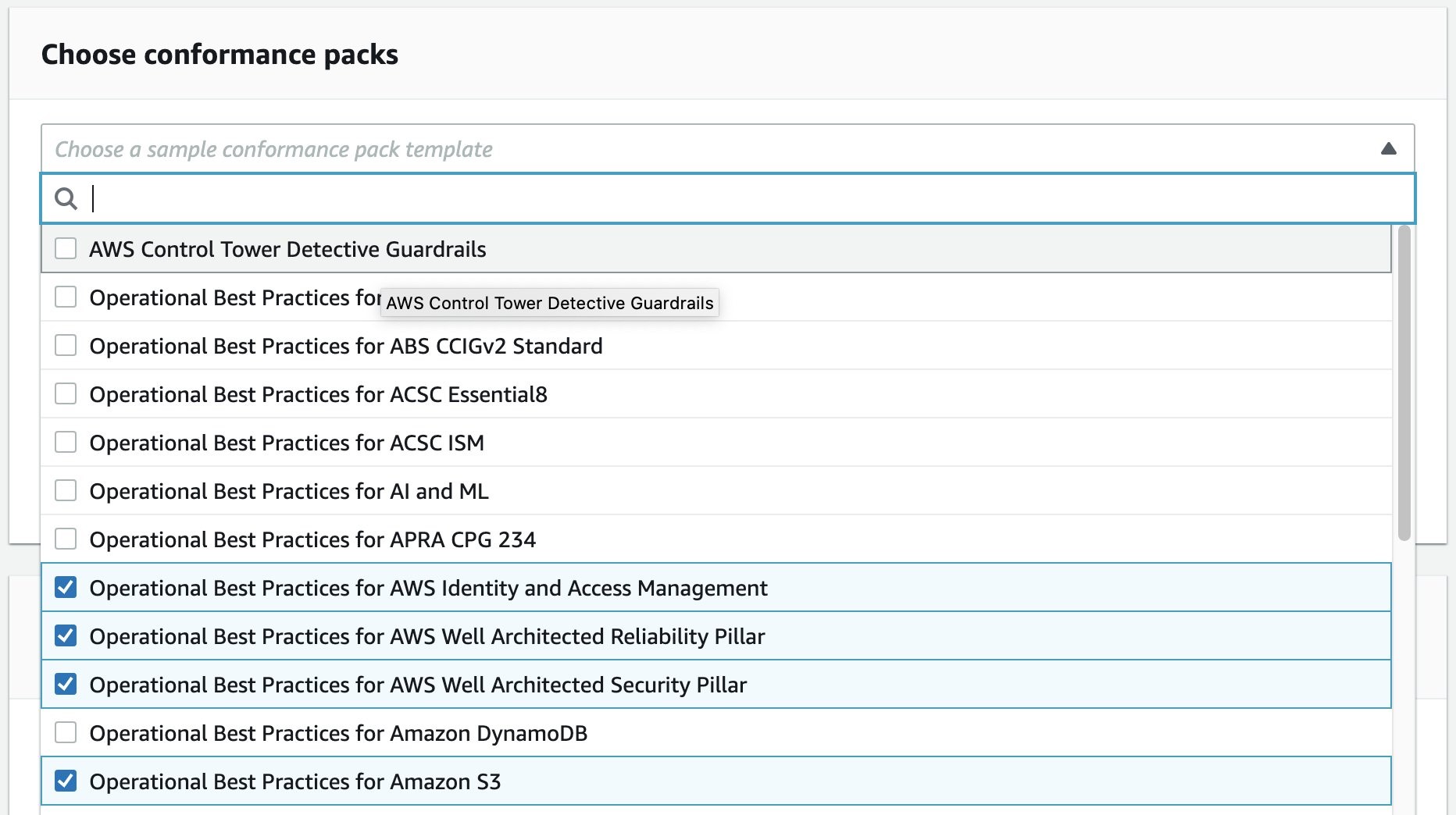Collapse the conformance pack template dropdown arrow
This screenshot has width=1456, height=815.
pyautogui.click(x=1388, y=148)
